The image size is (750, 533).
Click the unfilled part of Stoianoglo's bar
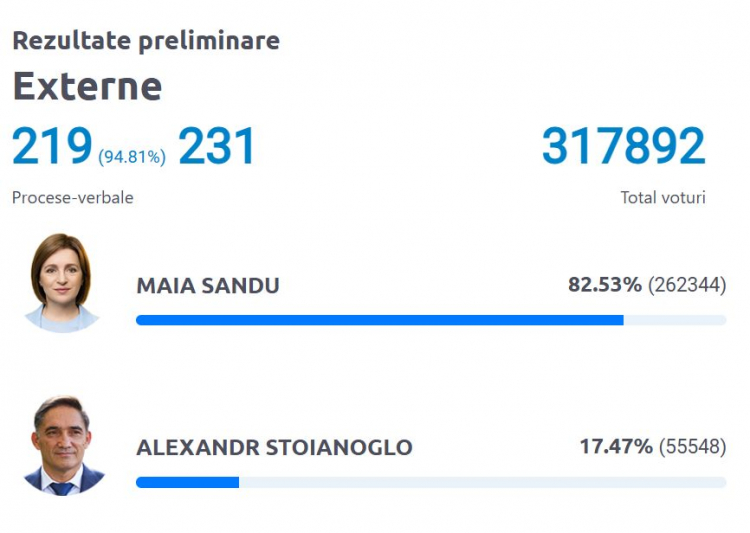(483, 482)
